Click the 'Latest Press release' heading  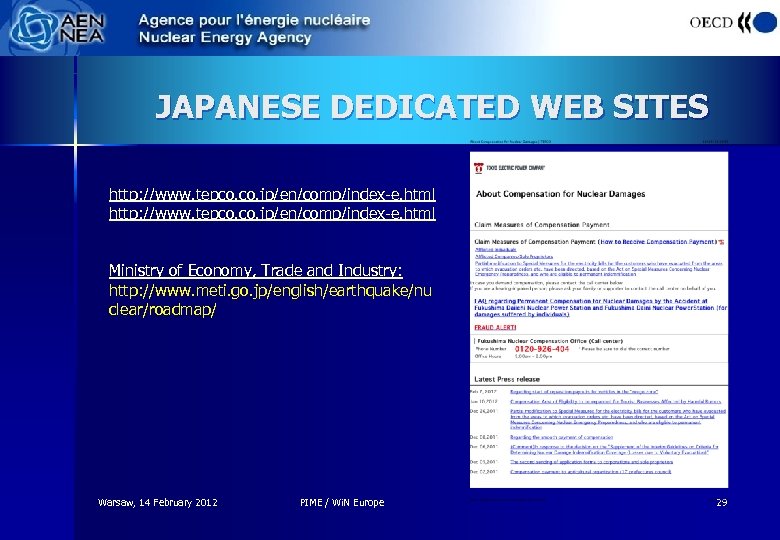click(507, 379)
